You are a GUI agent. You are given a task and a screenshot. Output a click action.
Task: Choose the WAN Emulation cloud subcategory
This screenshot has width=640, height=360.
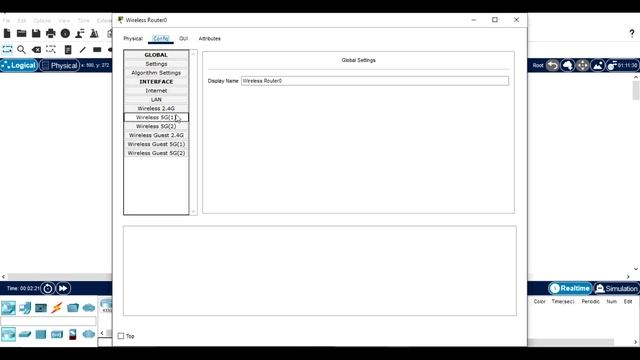click(x=89, y=334)
